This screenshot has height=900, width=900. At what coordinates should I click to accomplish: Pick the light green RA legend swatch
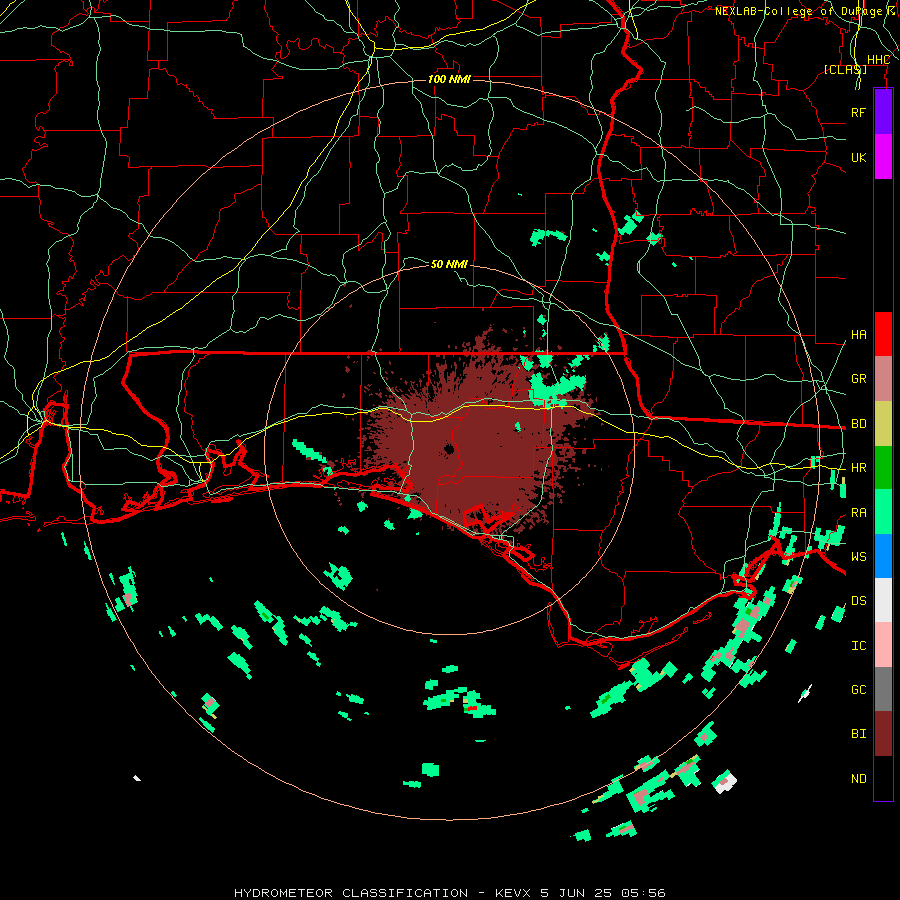tap(883, 512)
